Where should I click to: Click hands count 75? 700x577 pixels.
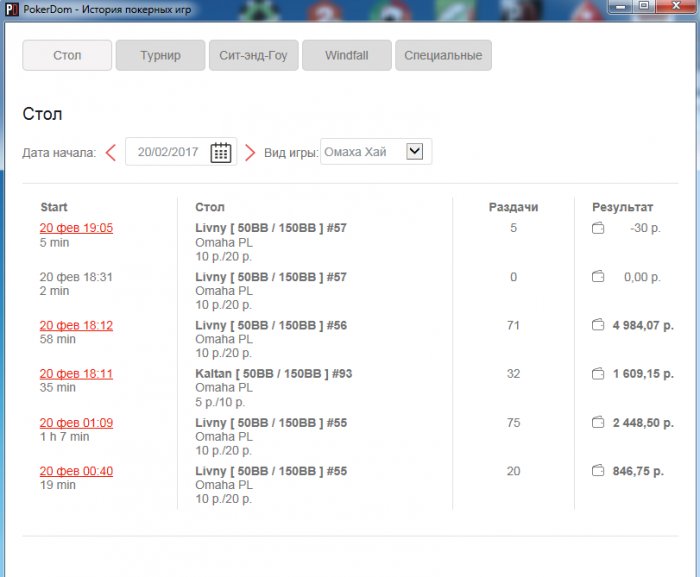513,422
